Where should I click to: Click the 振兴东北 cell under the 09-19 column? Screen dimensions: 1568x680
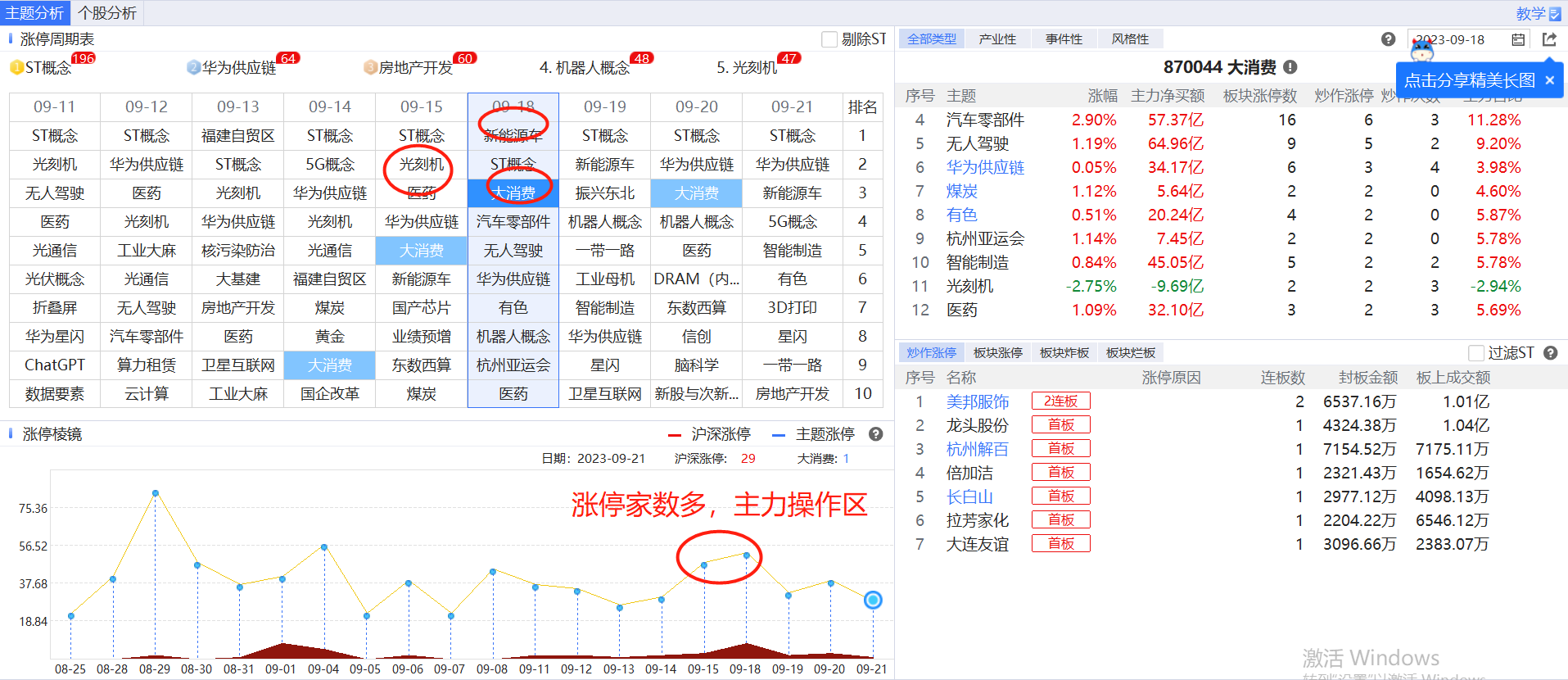(x=605, y=193)
